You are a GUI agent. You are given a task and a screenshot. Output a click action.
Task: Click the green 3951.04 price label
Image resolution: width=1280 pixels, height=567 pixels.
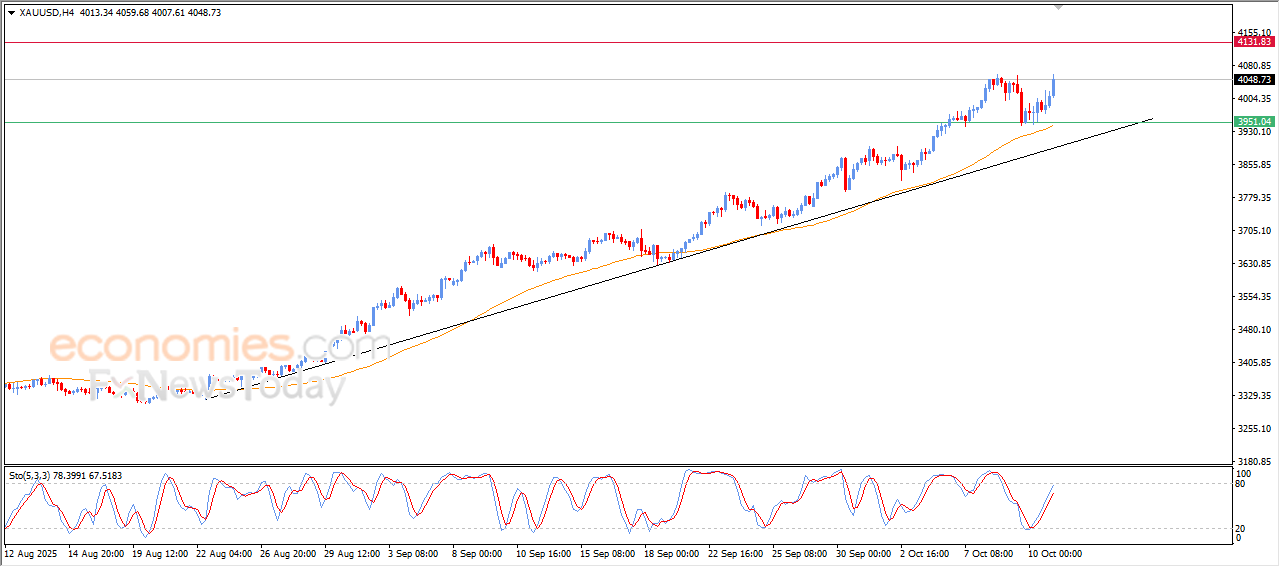(1253, 122)
